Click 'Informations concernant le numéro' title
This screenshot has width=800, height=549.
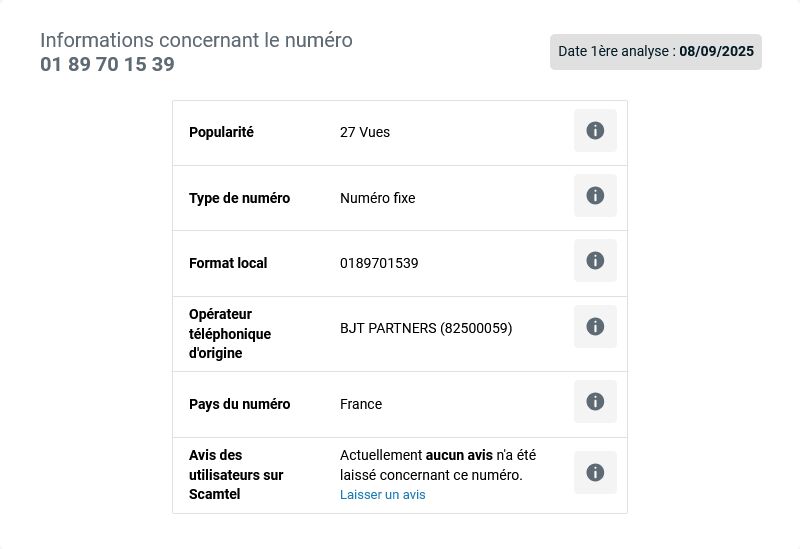pos(196,40)
